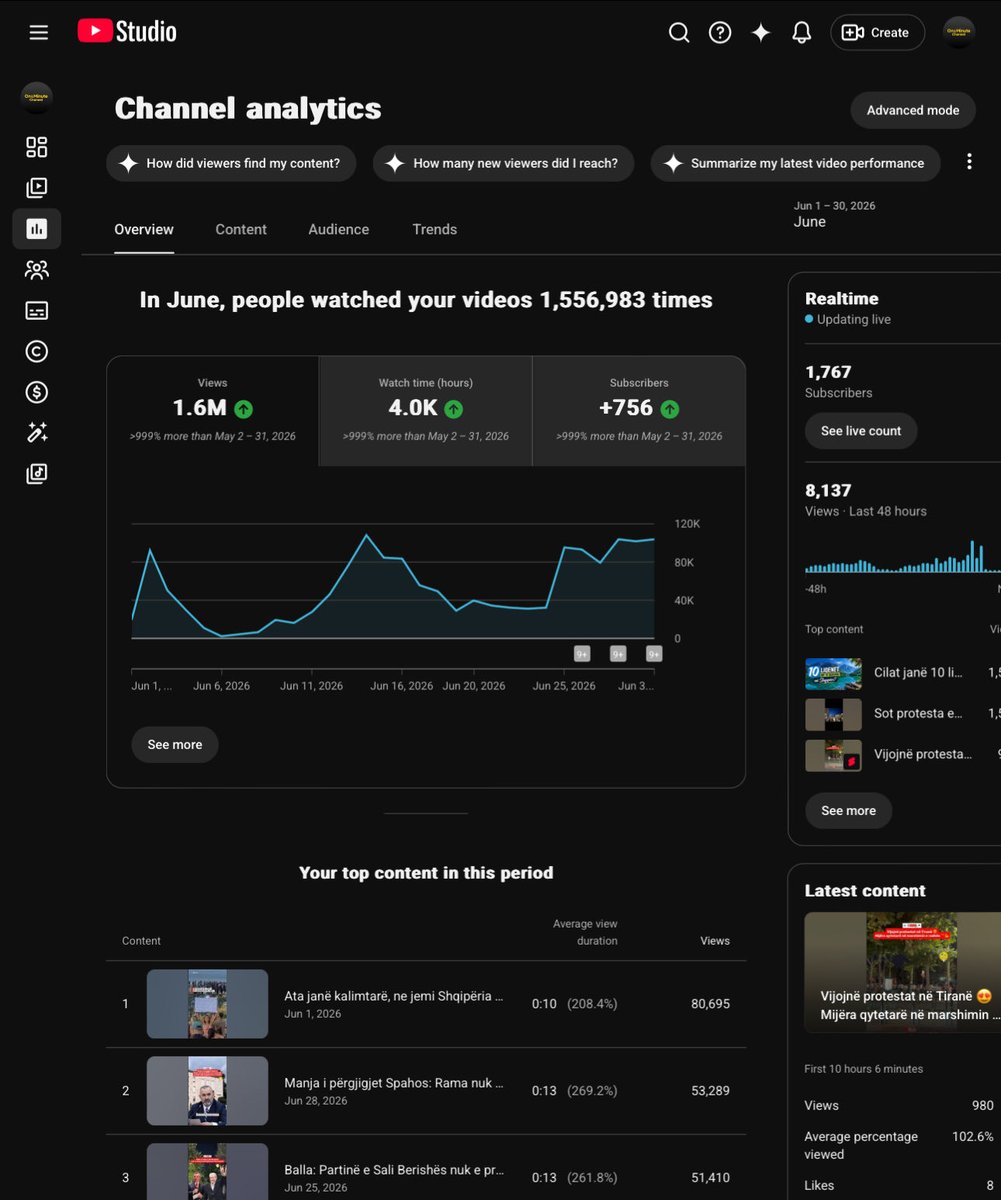The image size is (1001, 1200).
Task: Open the account avatar in top right
Action: click(x=959, y=32)
